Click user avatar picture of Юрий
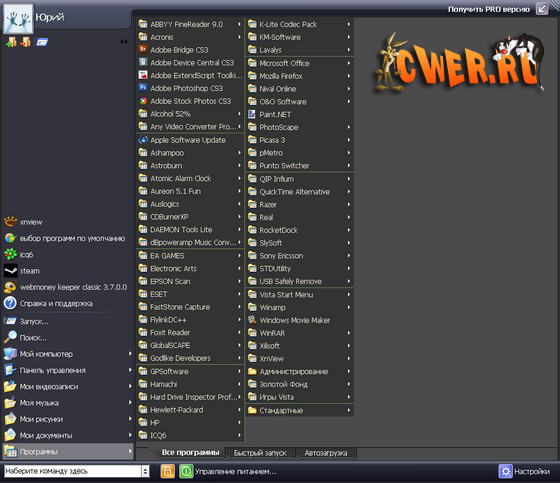 [18, 19]
